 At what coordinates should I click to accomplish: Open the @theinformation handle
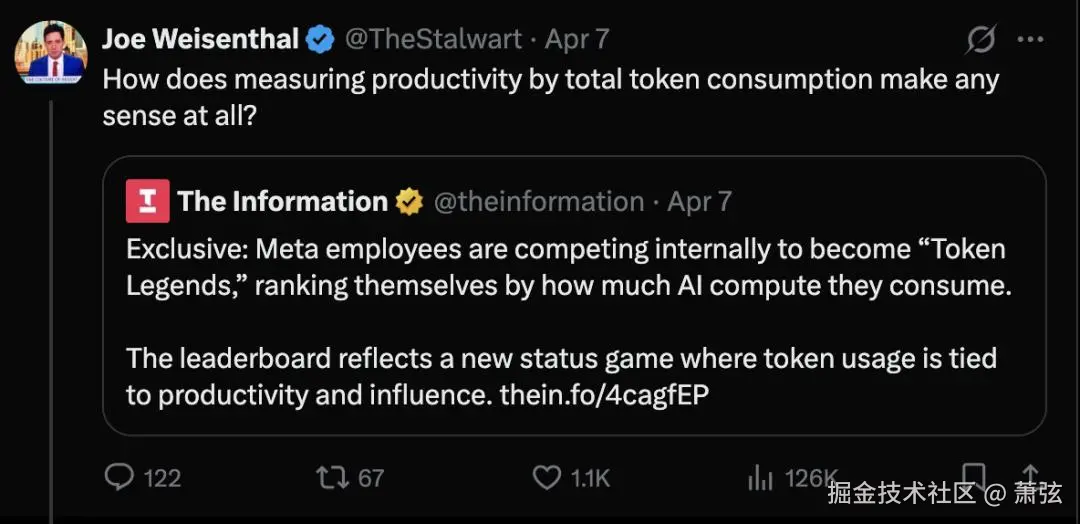point(538,202)
